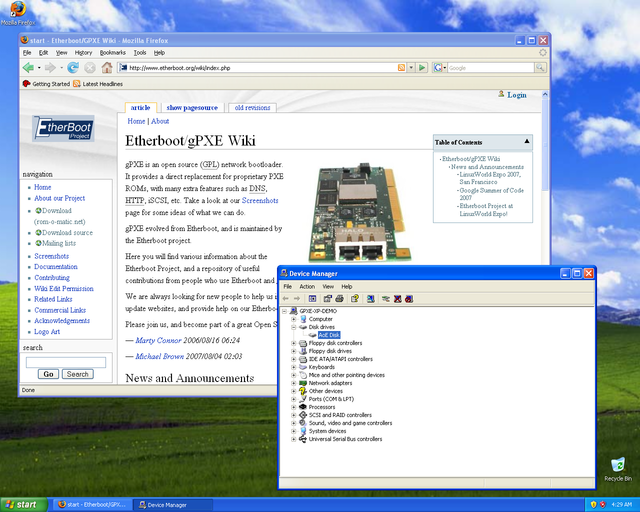
Task: Click Back arrow in Firefox toolbar
Action: (x=28, y=67)
